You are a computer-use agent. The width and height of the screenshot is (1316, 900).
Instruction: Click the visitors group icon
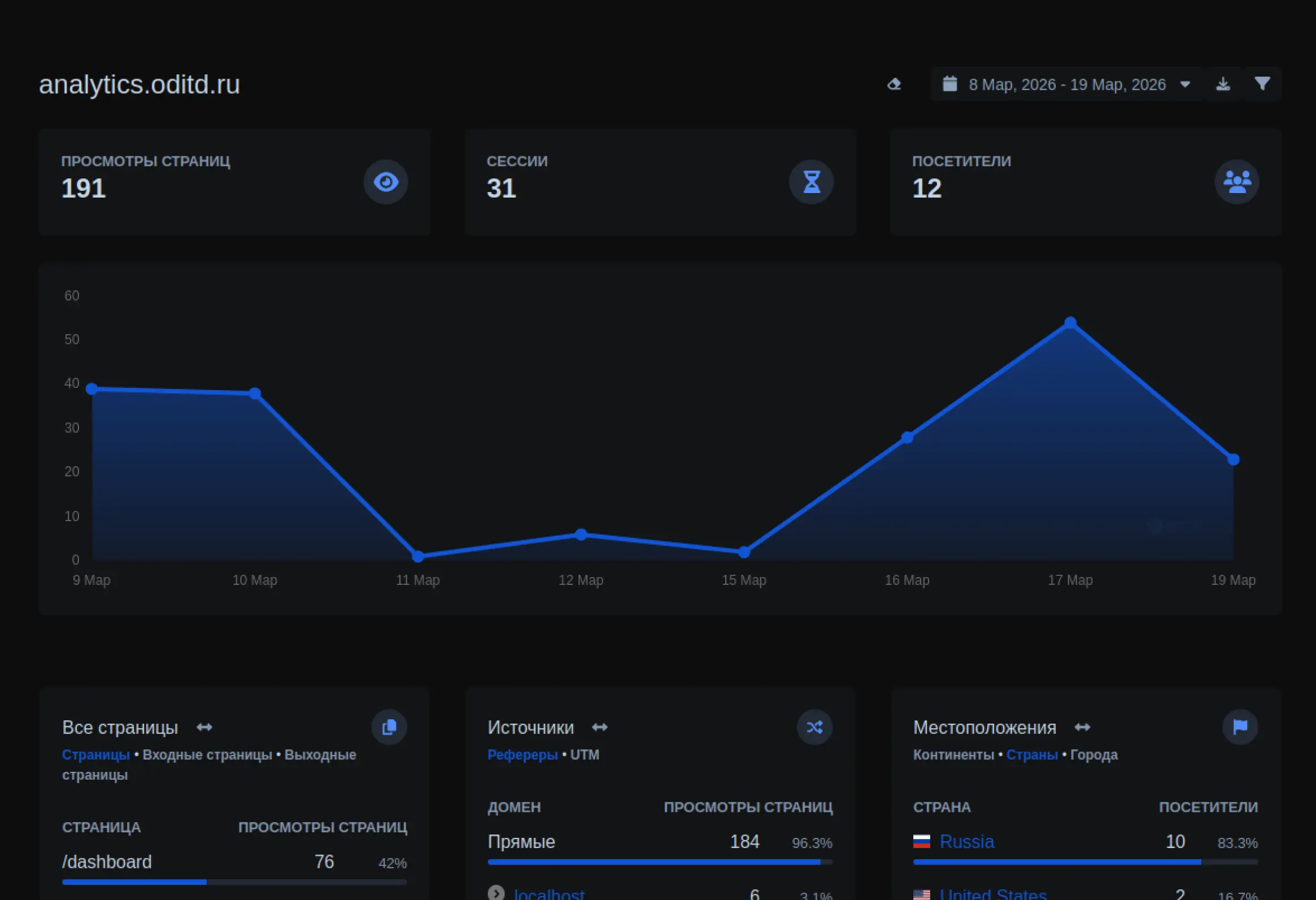coord(1237,182)
